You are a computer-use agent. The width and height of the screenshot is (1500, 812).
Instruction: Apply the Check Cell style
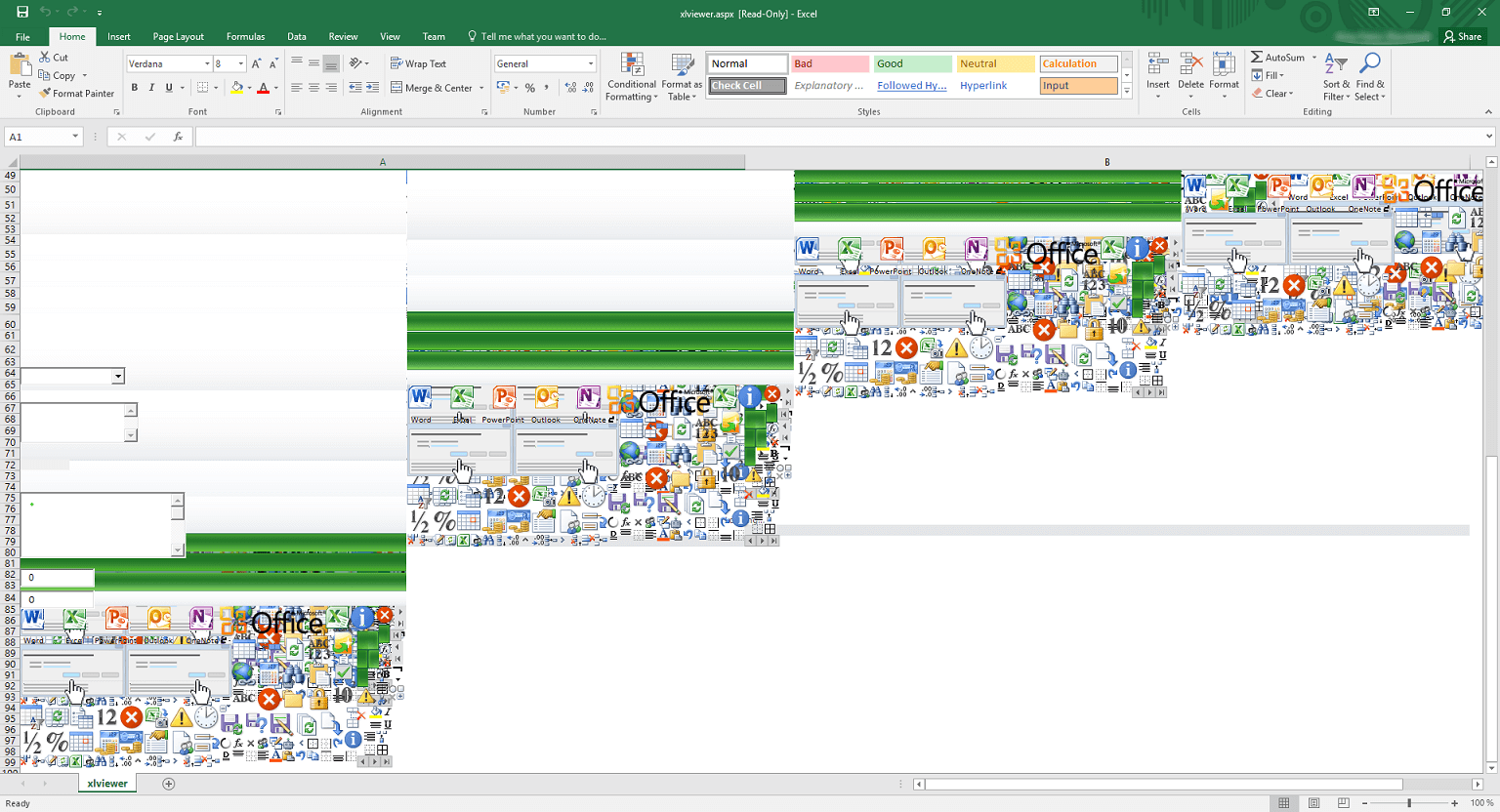[x=747, y=86]
